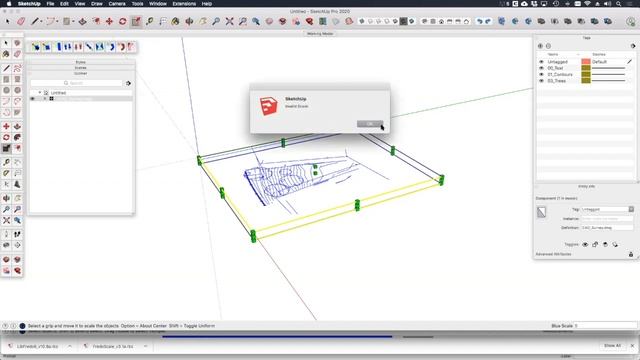Choose the Rotate tool in top toolbar
The height and width of the screenshot is (360, 640).
[122, 21]
